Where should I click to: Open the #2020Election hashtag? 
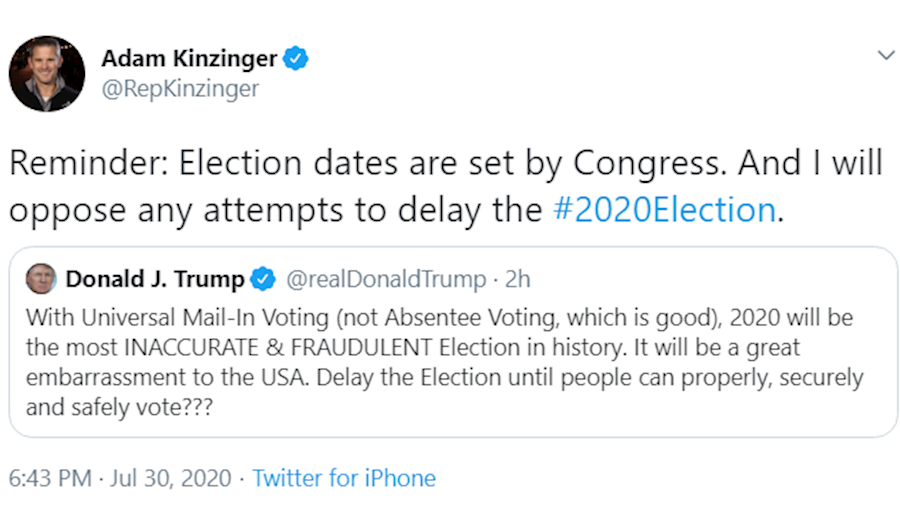664,210
